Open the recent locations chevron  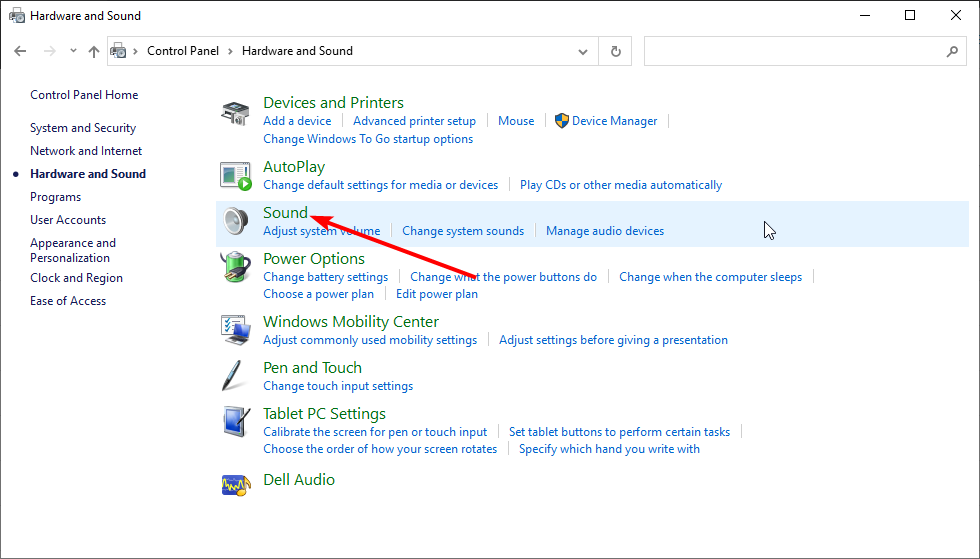pyautogui.click(x=73, y=51)
